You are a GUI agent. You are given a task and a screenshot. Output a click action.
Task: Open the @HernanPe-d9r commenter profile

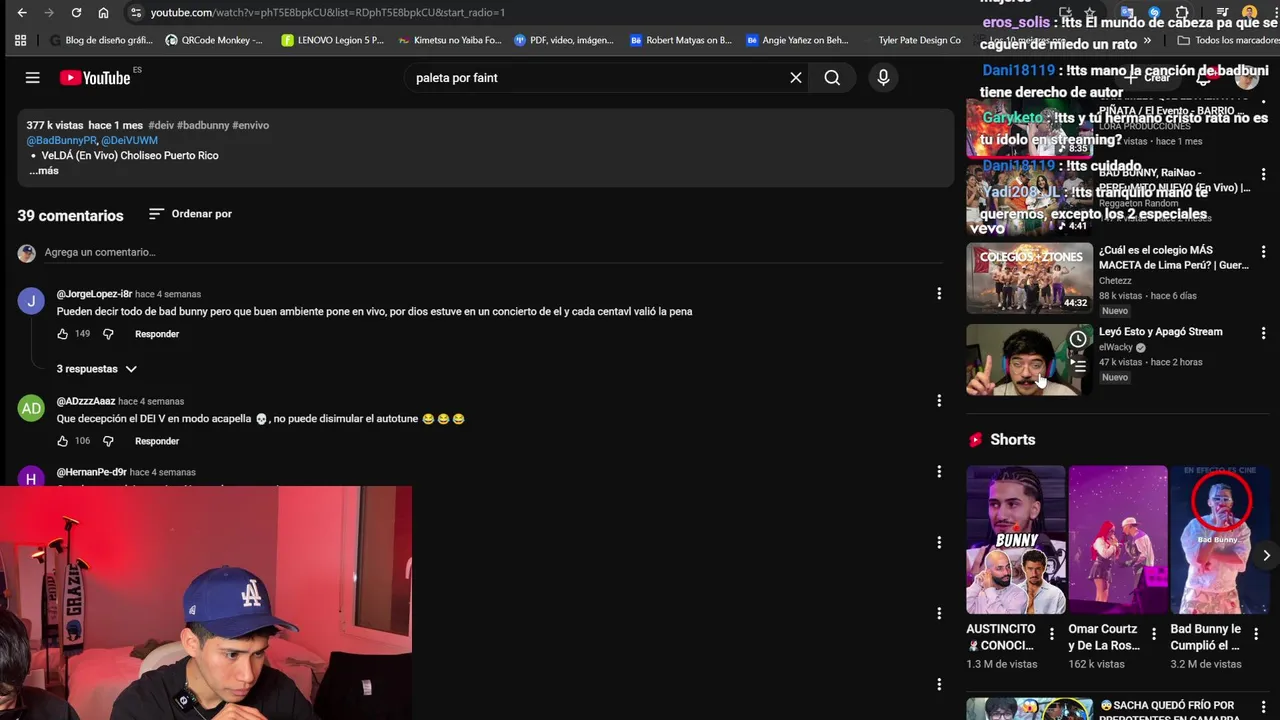[91, 472]
